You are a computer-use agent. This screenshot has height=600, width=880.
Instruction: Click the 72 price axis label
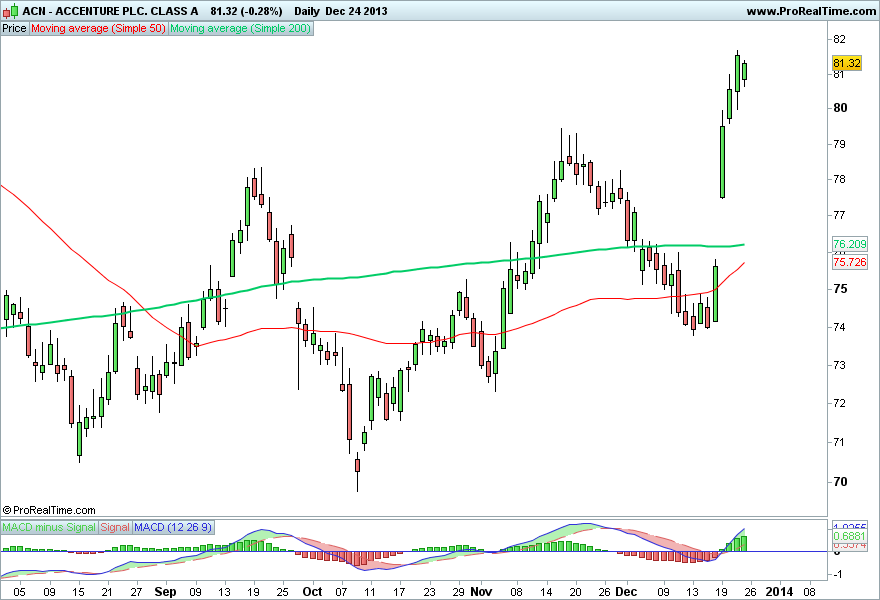point(840,404)
